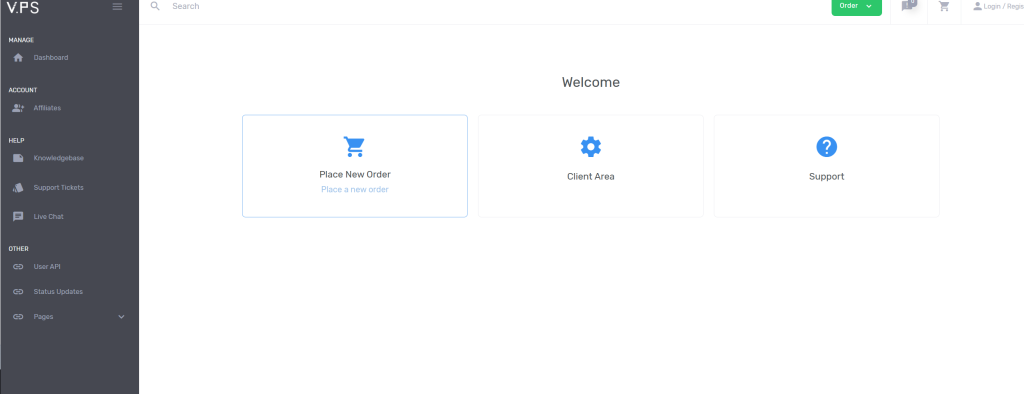Open the green Order dropdown button
This screenshot has height=394, width=1024.
pyautogui.click(x=856, y=7)
